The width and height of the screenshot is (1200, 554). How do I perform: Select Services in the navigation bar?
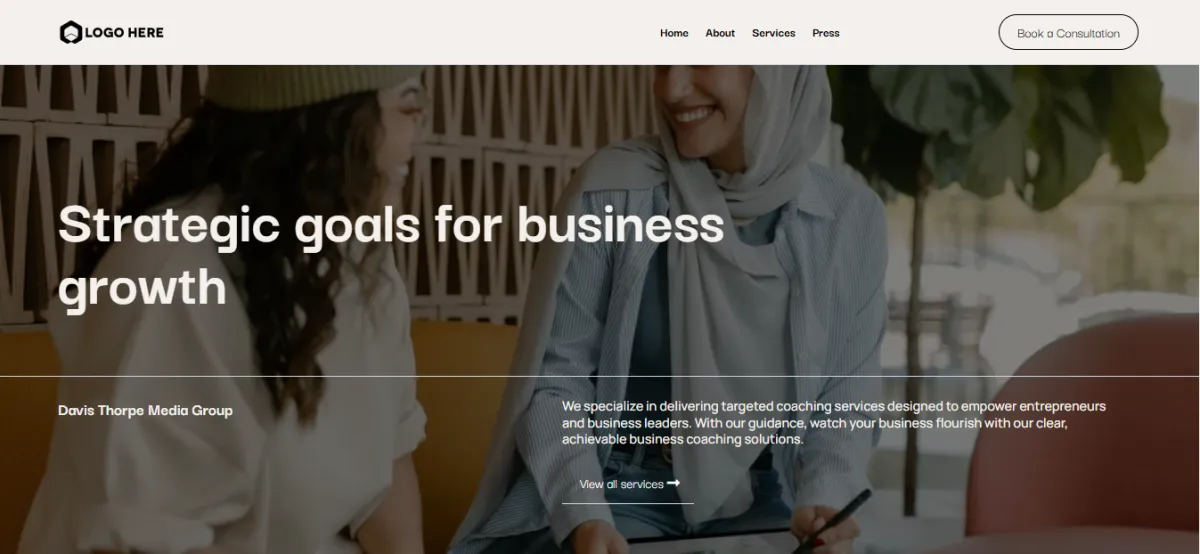tap(774, 33)
